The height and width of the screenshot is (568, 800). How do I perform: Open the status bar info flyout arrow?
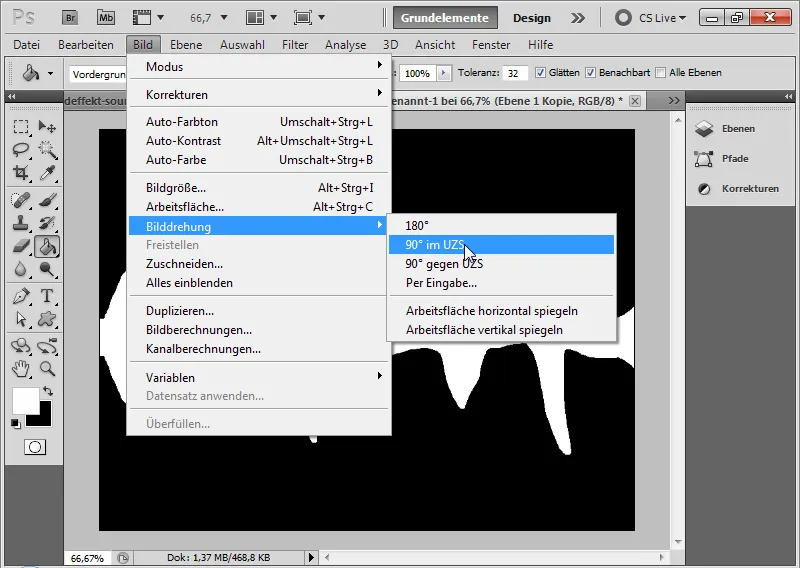pyautogui.click(x=311, y=557)
